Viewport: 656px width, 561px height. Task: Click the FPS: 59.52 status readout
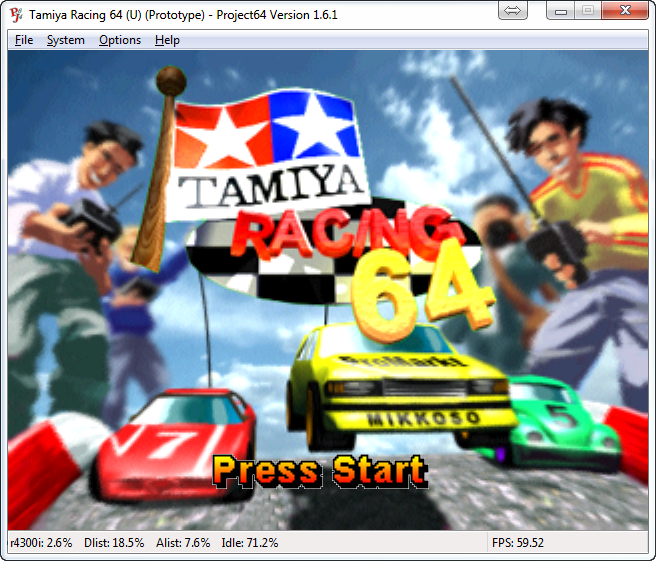[x=518, y=543]
